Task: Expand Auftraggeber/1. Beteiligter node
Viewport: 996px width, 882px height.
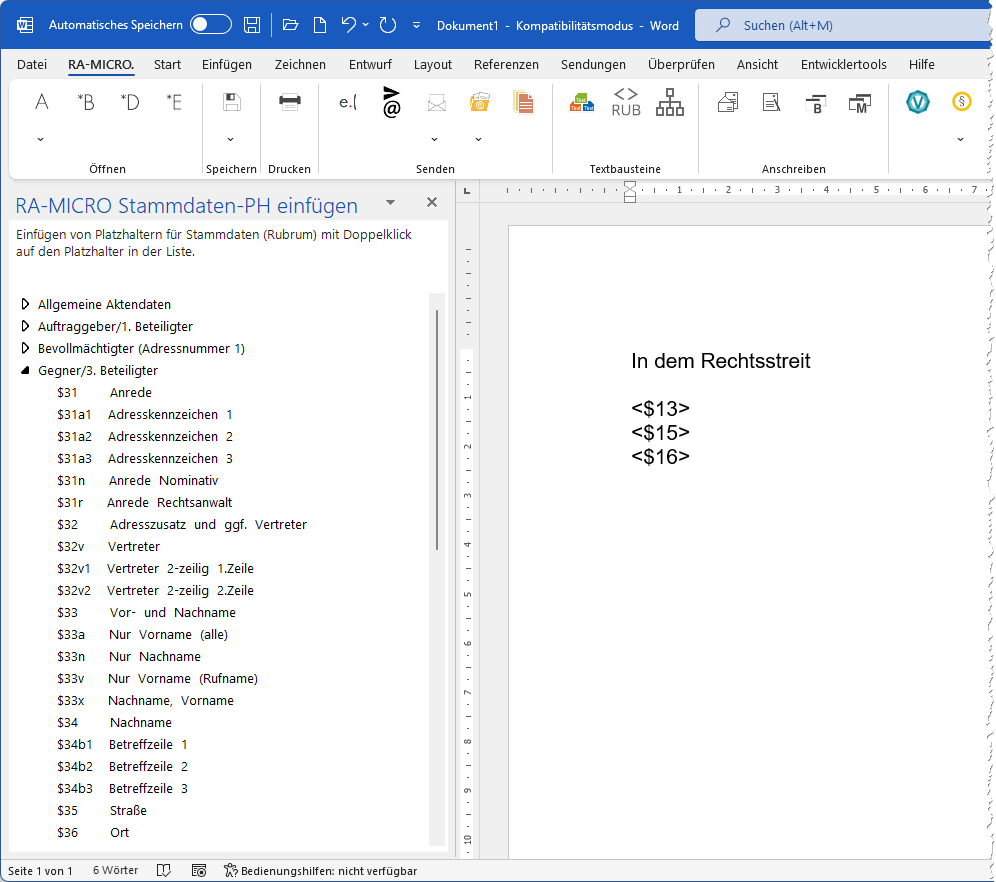Action: coord(25,326)
